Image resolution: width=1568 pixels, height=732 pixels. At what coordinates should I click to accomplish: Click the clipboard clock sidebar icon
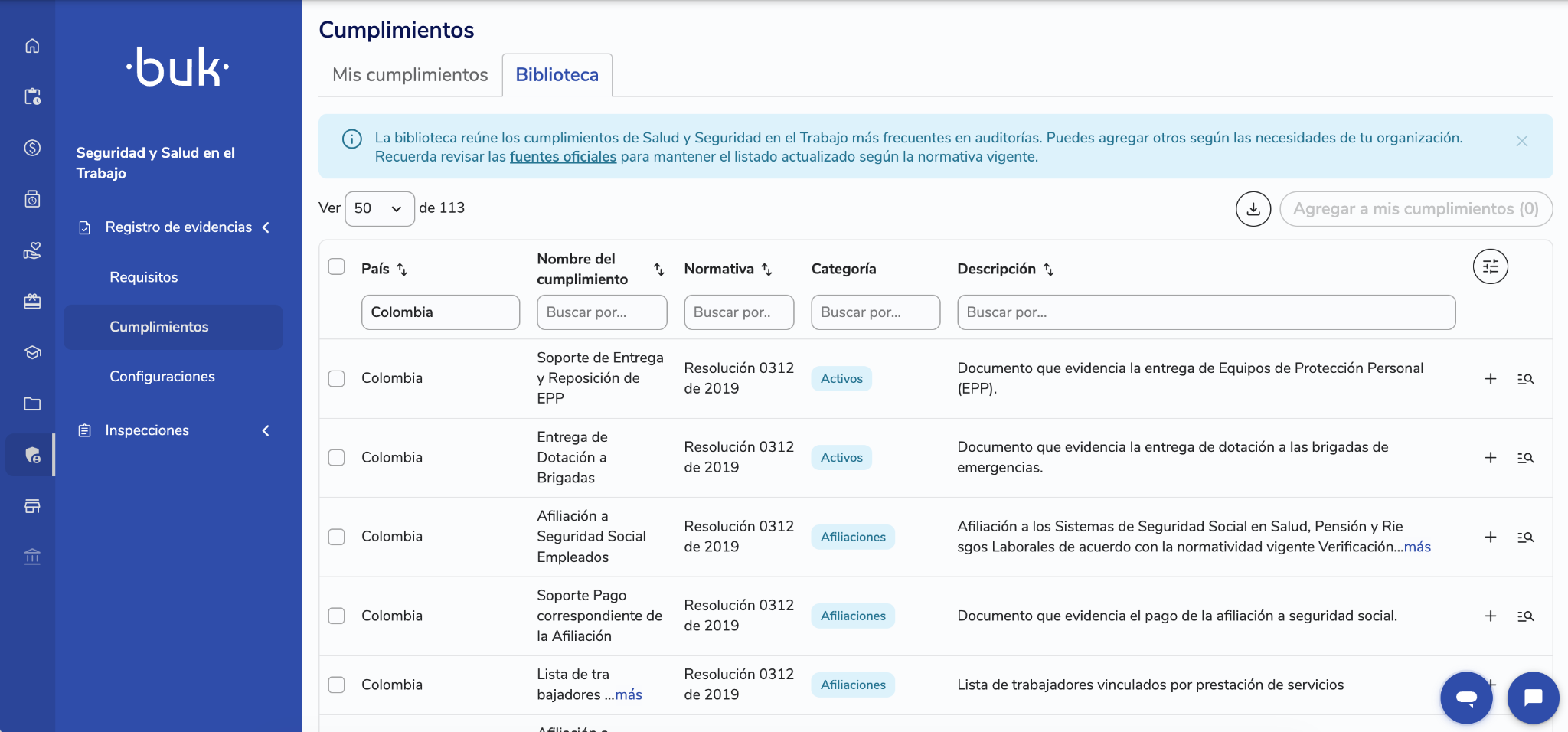[x=32, y=96]
